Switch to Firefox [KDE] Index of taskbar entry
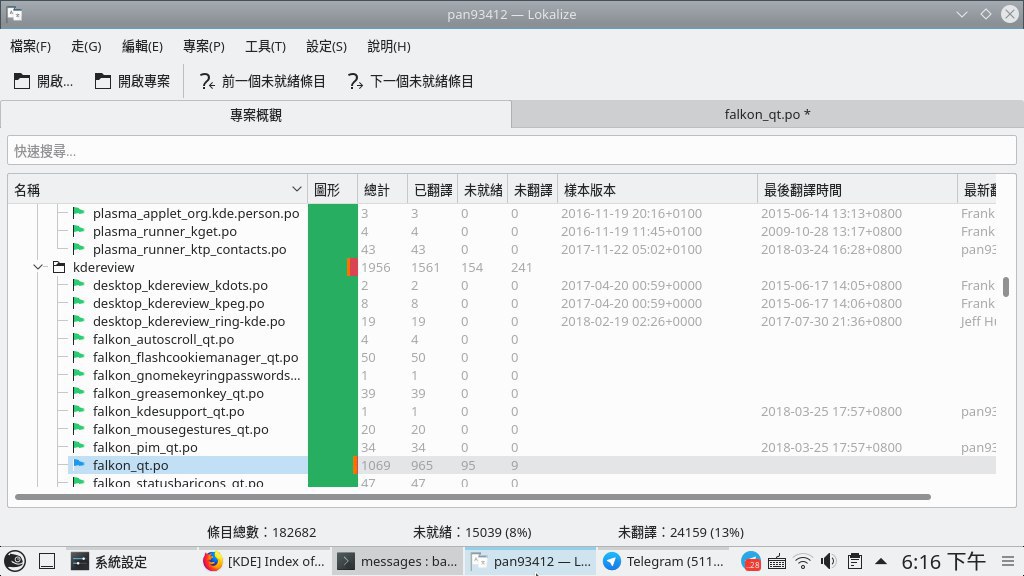Viewport: 1024px width, 576px height. (x=263, y=562)
